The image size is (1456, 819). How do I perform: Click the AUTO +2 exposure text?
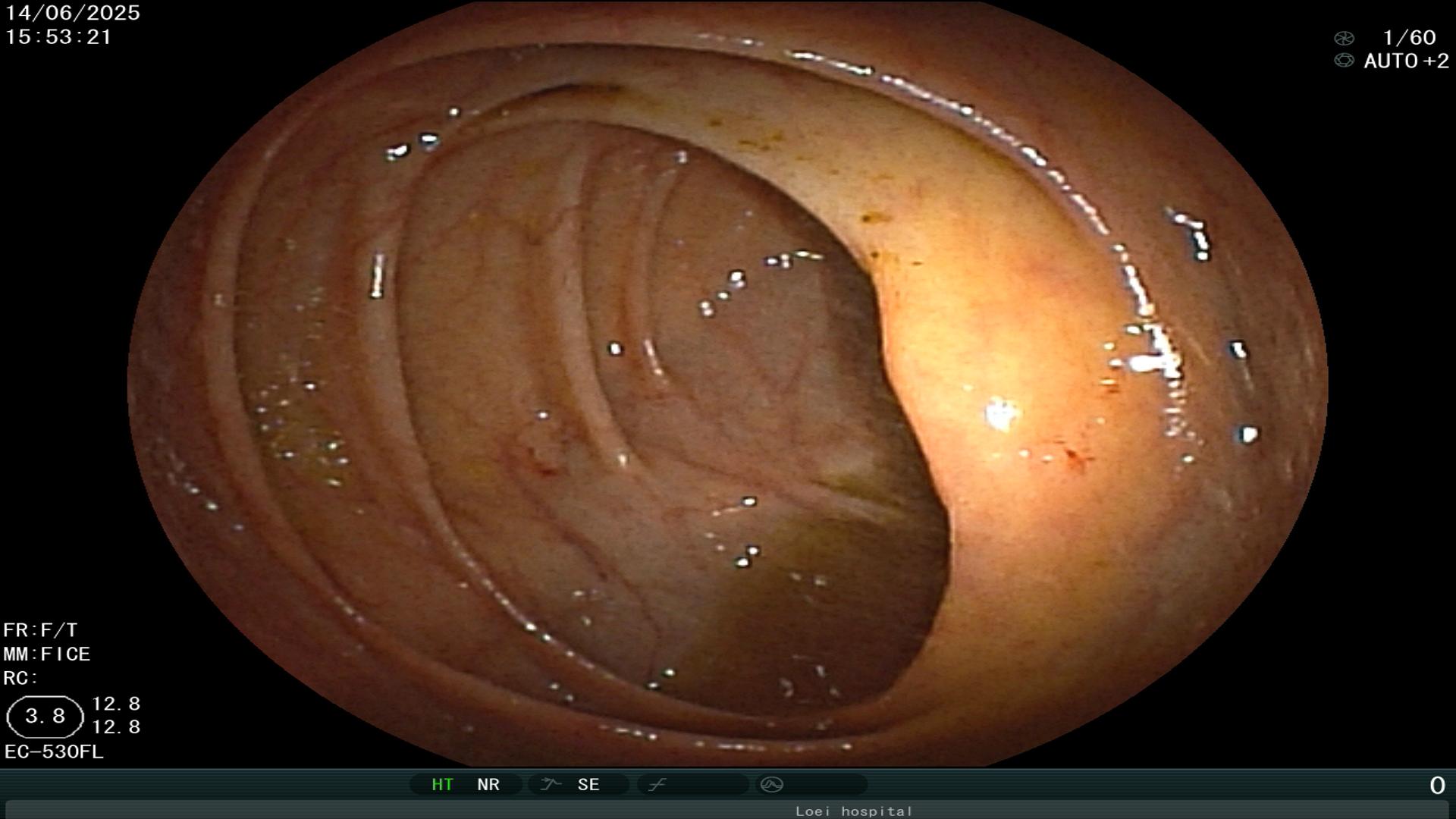point(1406,61)
